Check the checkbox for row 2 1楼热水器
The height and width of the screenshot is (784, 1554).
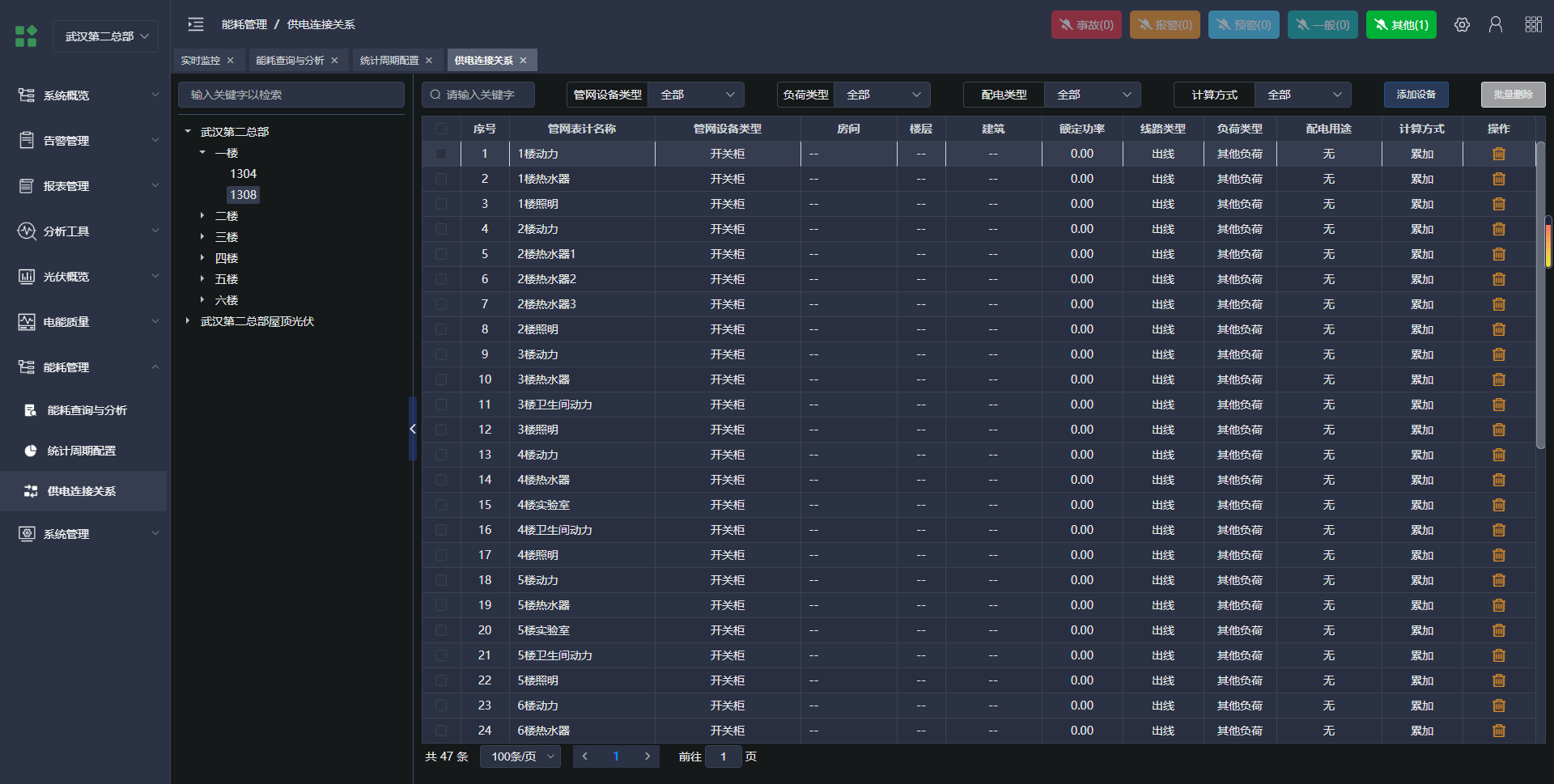[441, 179]
